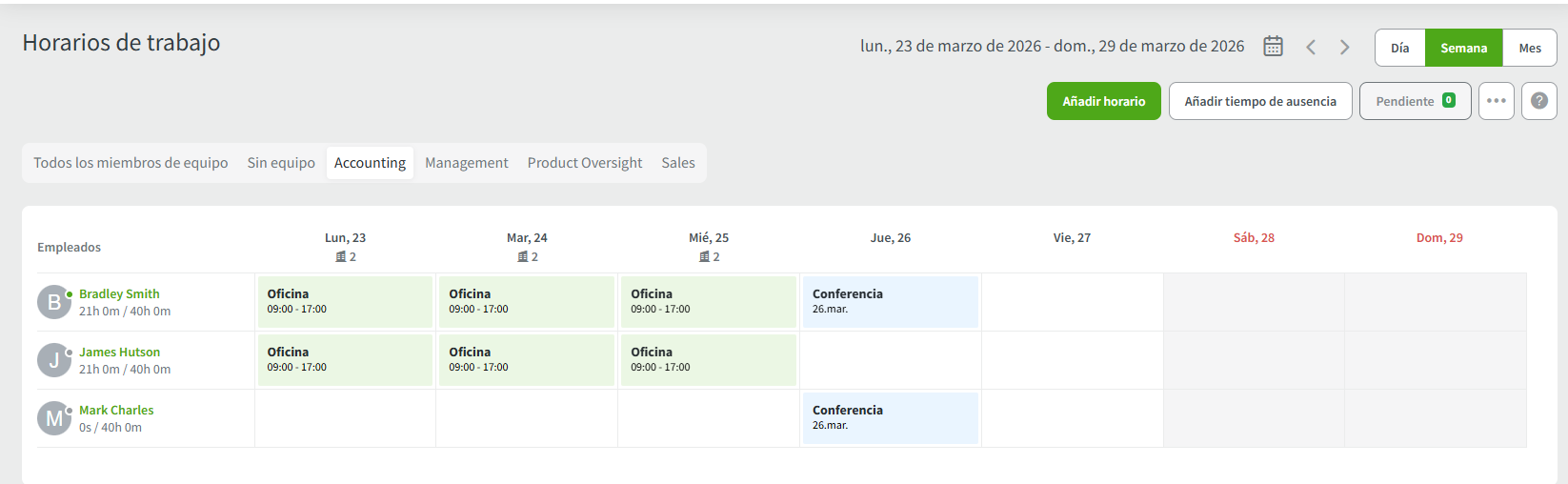Open Bradley Smith's Conferencia entry on Thursday

tap(890, 302)
